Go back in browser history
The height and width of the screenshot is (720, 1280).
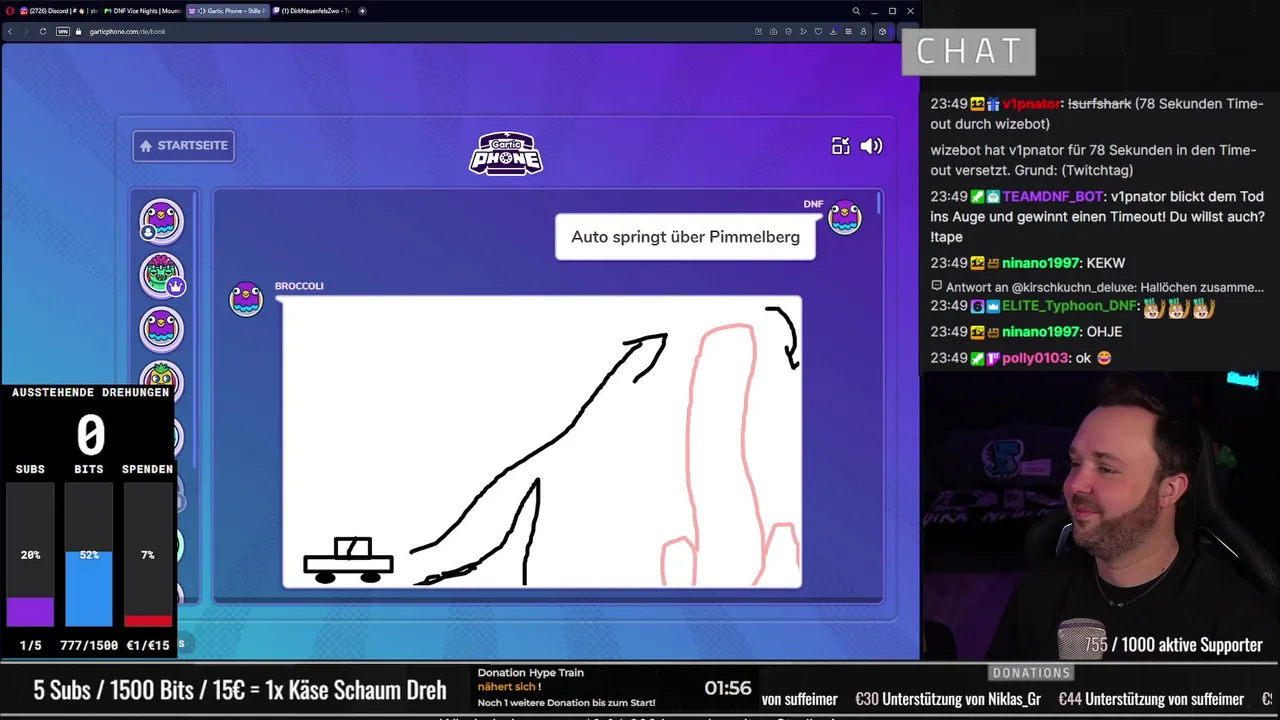11,31
